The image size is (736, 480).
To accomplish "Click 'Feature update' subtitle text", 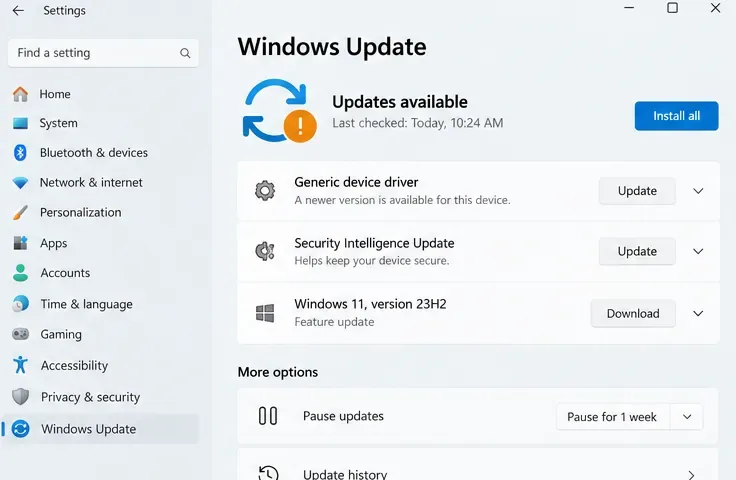I will click(334, 322).
